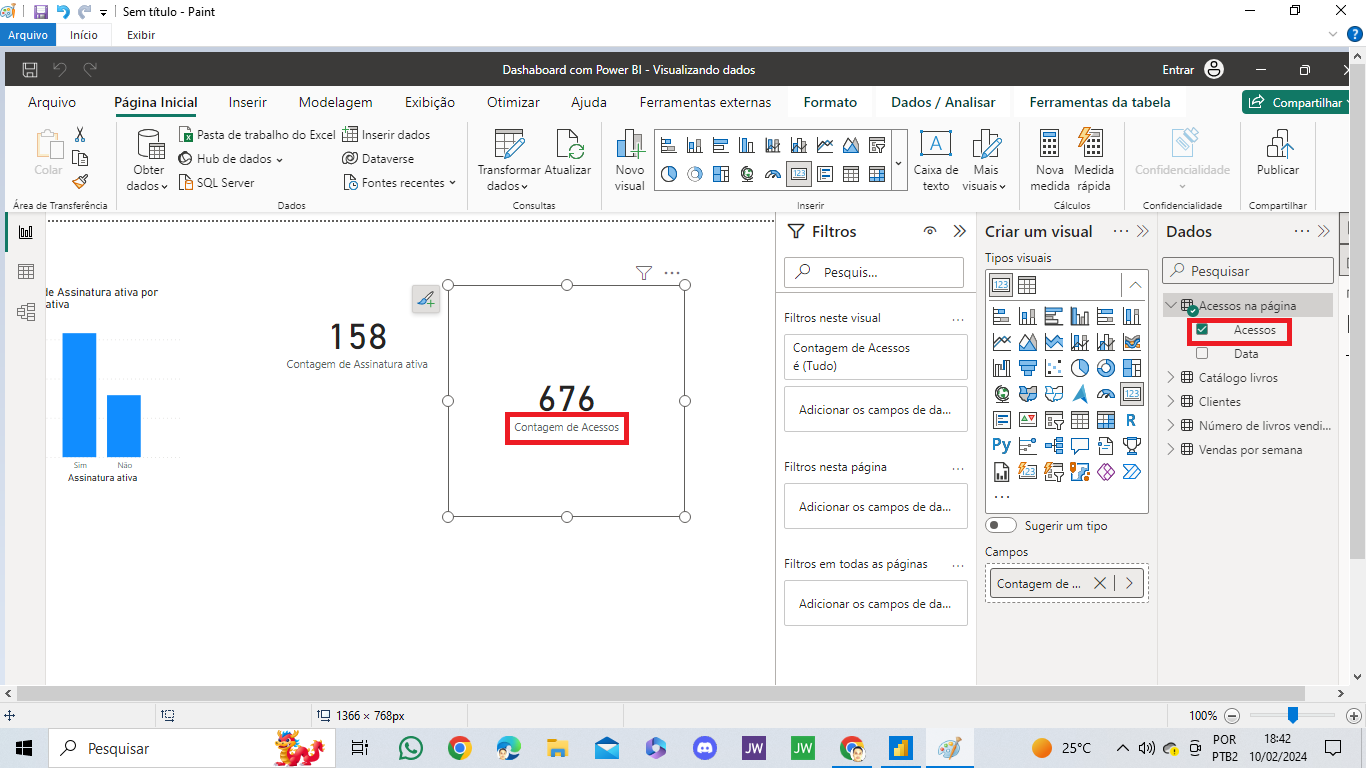Choose the funnel chart visual type
This screenshot has height=768, width=1366.
click(x=1028, y=368)
